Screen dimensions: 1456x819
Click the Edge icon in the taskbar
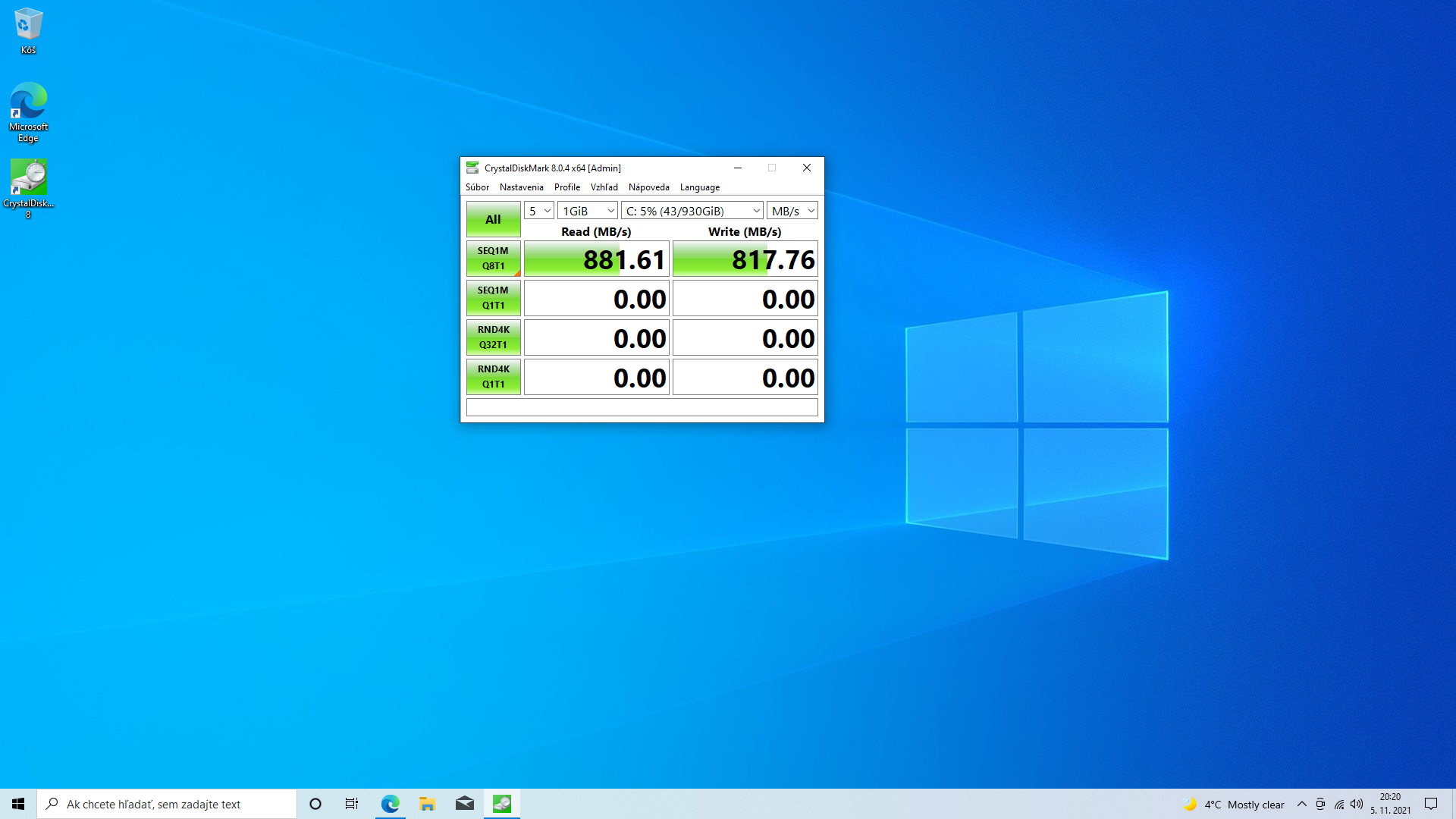[x=390, y=804]
